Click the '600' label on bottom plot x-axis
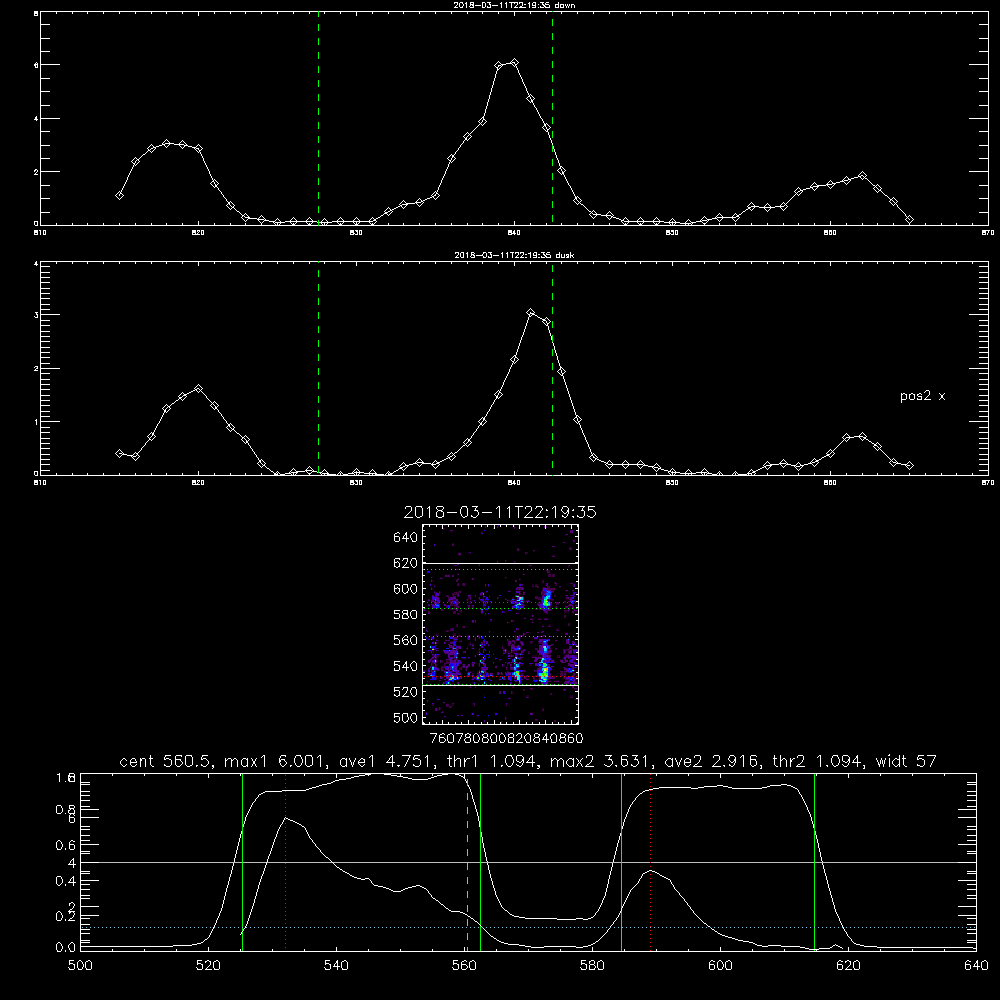 point(720,966)
